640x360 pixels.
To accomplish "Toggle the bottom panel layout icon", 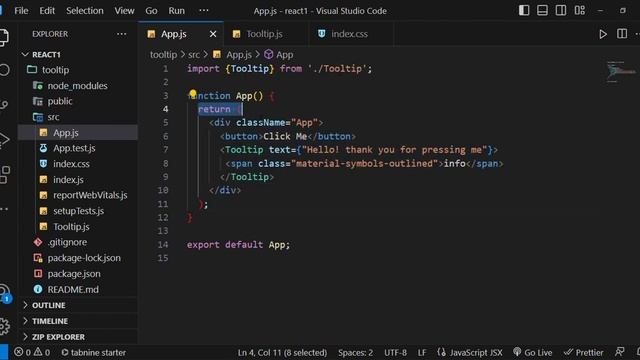I will pos(542,11).
